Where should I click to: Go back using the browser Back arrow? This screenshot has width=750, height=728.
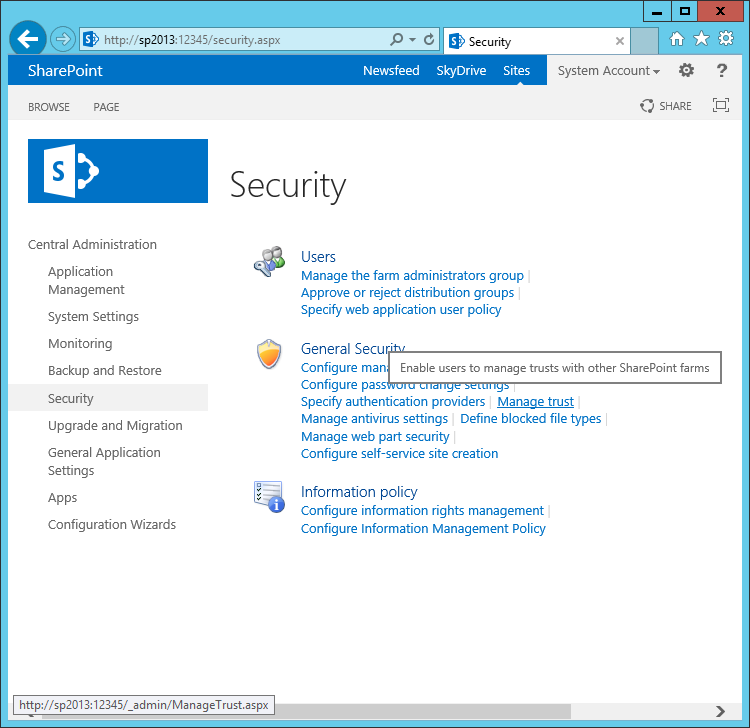click(x=28, y=39)
